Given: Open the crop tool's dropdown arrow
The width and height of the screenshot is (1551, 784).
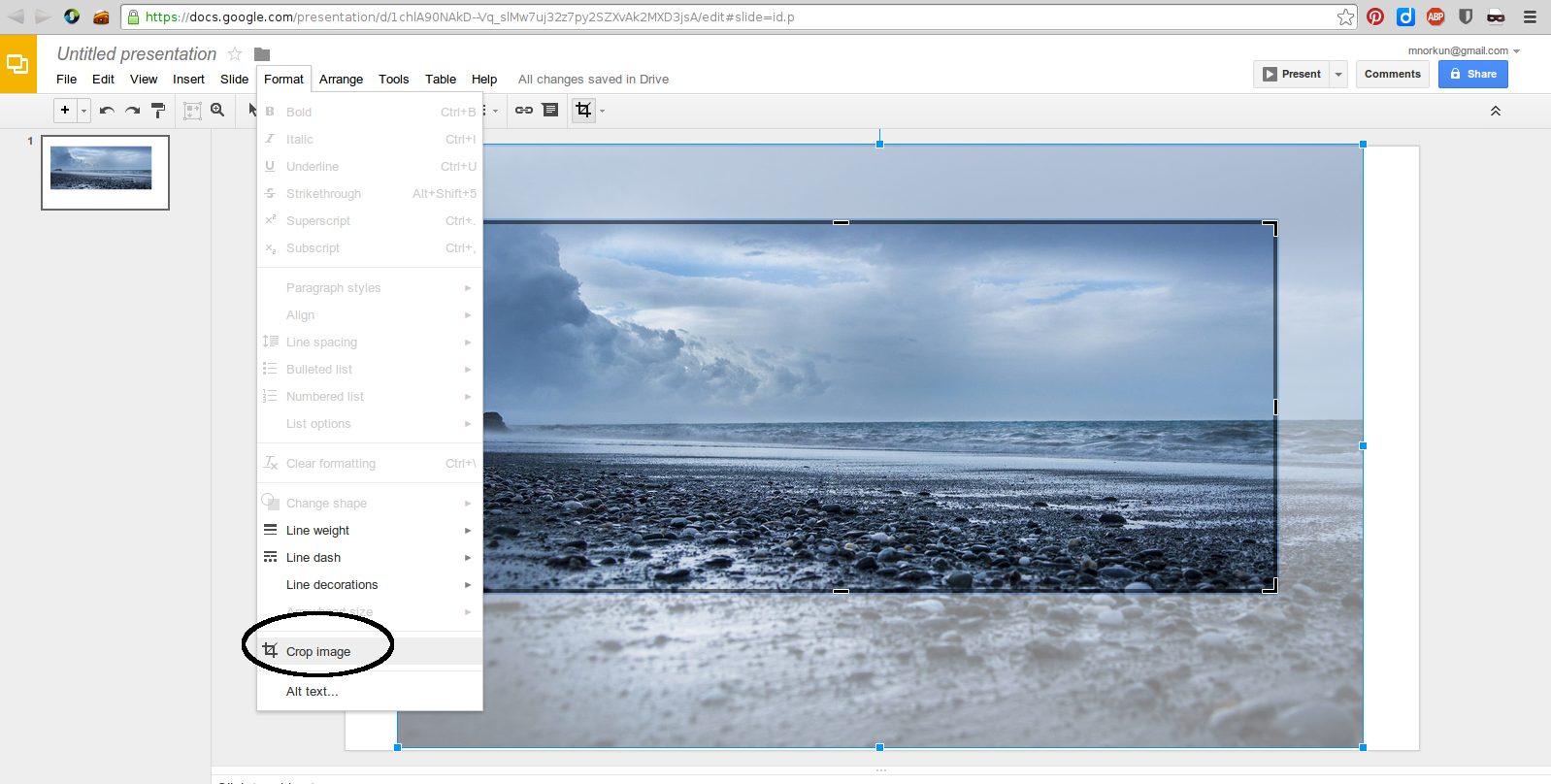Looking at the screenshot, I should click(603, 111).
